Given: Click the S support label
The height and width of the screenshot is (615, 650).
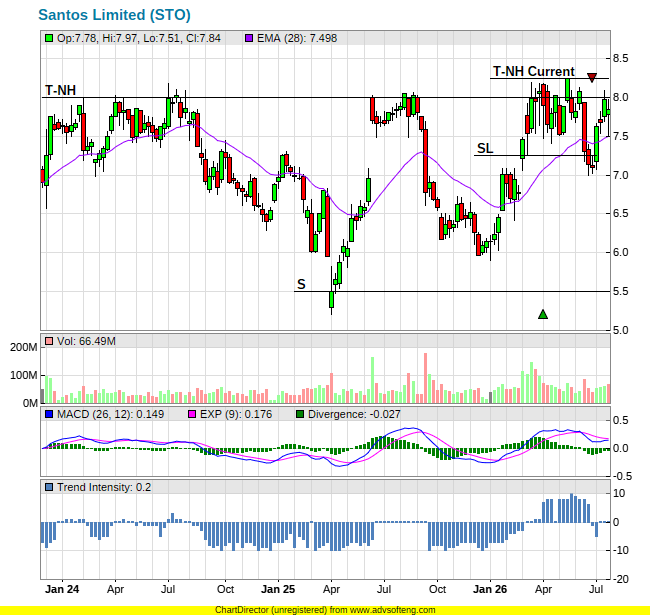Looking at the screenshot, I should pos(301,284).
